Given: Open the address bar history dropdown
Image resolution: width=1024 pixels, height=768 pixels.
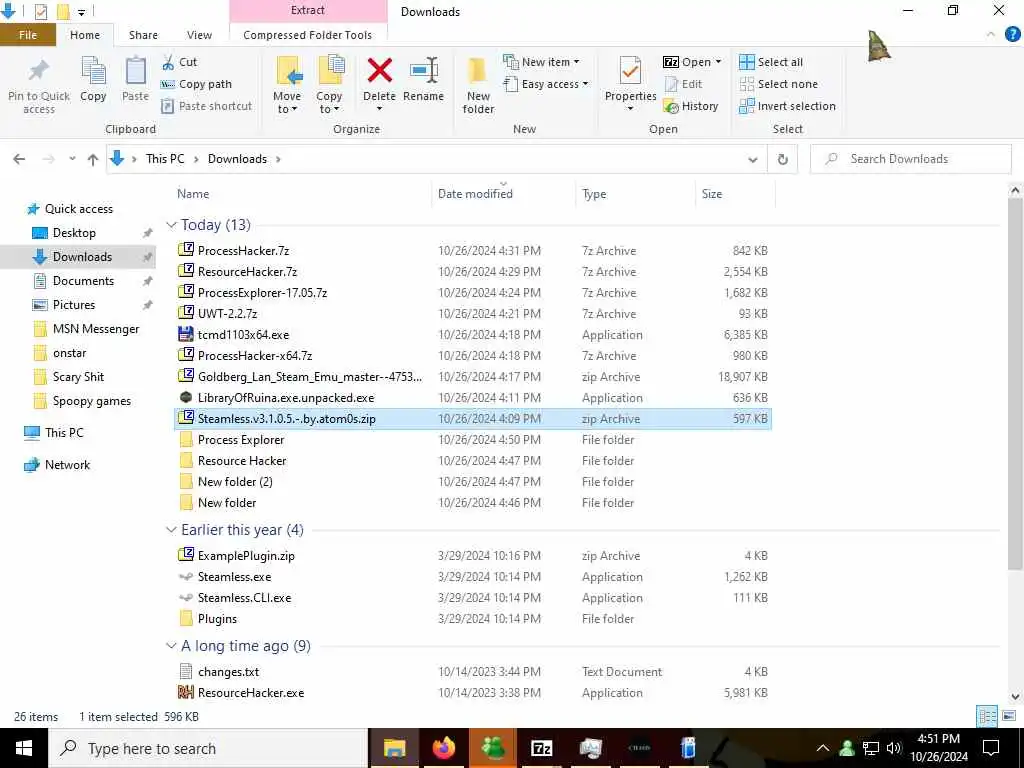Looking at the screenshot, I should click(753, 159).
